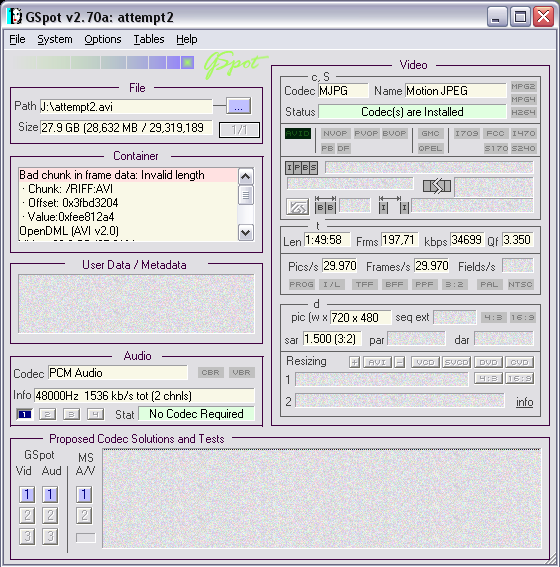Click the BVOP indicator
This screenshot has height=567, width=560.
pos(394,133)
